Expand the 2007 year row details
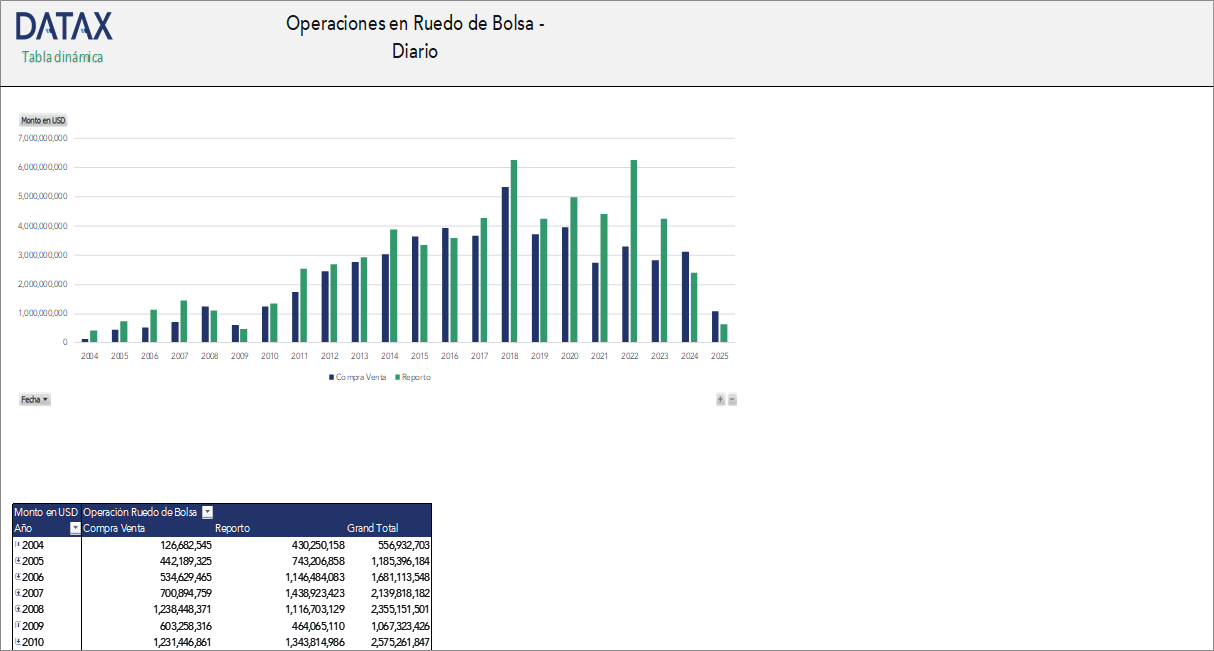 tap(18, 593)
